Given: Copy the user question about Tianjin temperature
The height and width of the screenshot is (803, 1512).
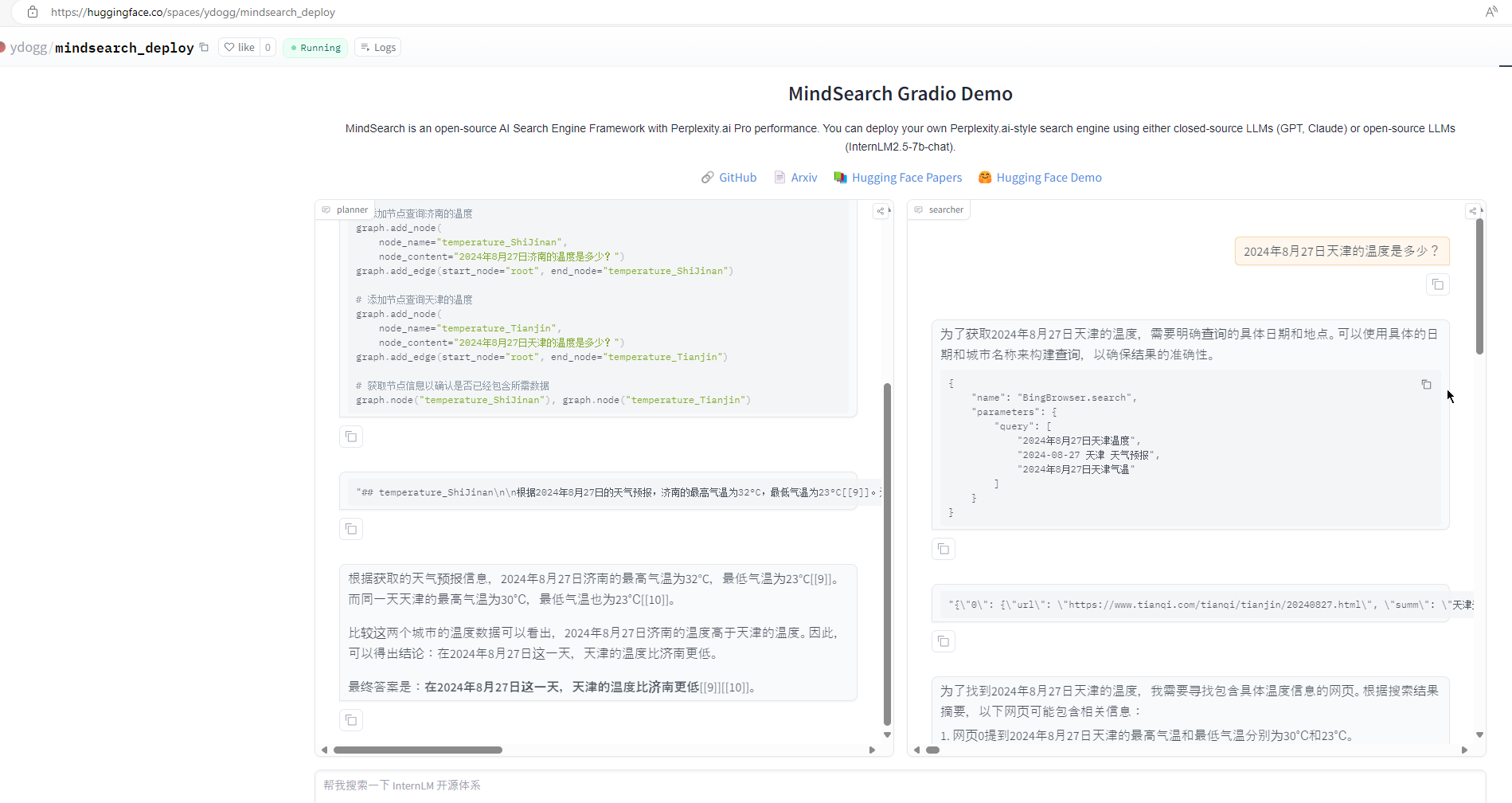Looking at the screenshot, I should 1438,284.
